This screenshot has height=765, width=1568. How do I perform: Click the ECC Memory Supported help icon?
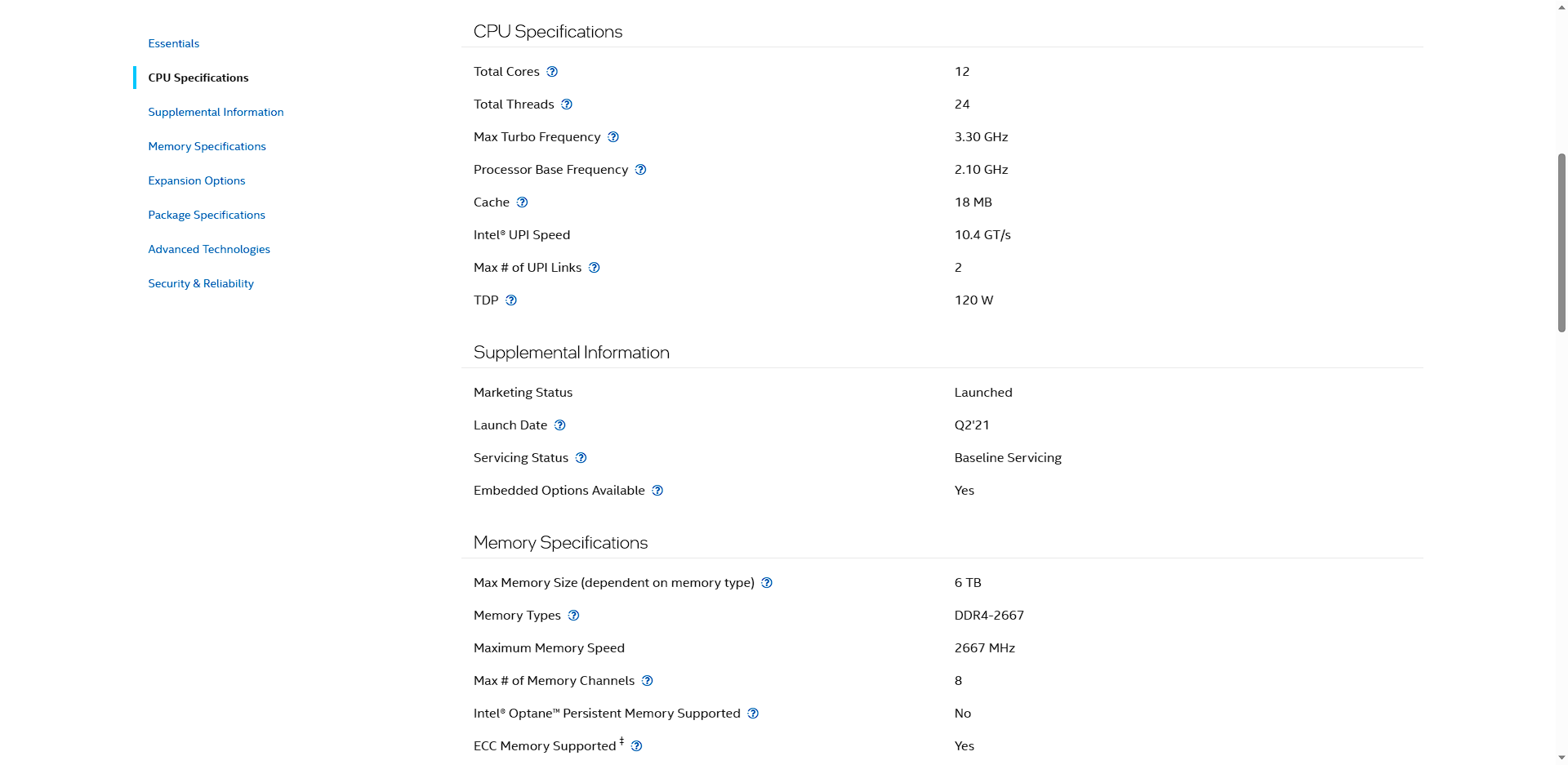637,746
